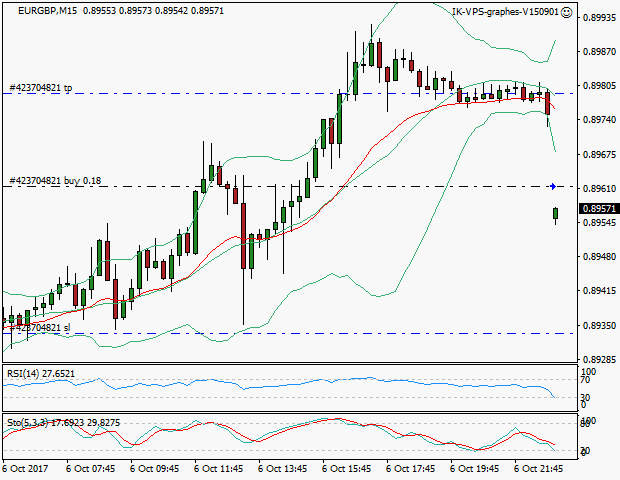Click the EURGBP,M15 chart title text
Viewport: 620px width, 480px height.
47,11
